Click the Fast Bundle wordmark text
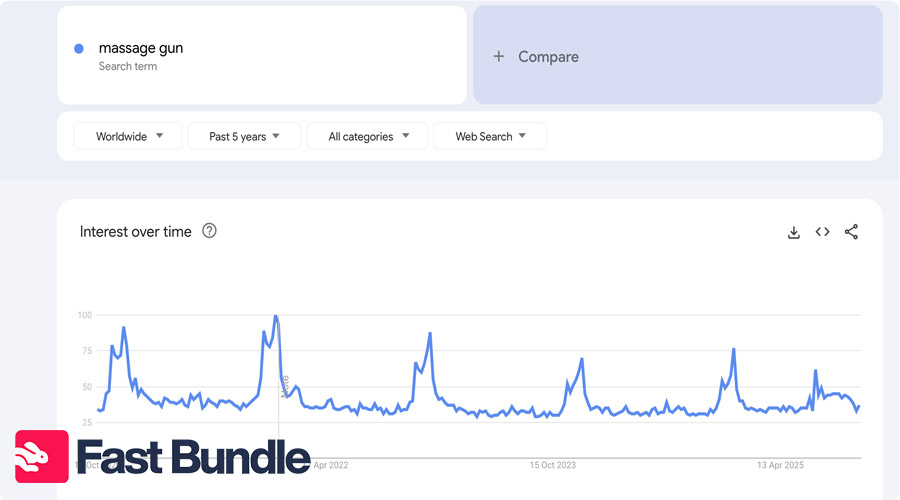 pyautogui.click(x=193, y=457)
